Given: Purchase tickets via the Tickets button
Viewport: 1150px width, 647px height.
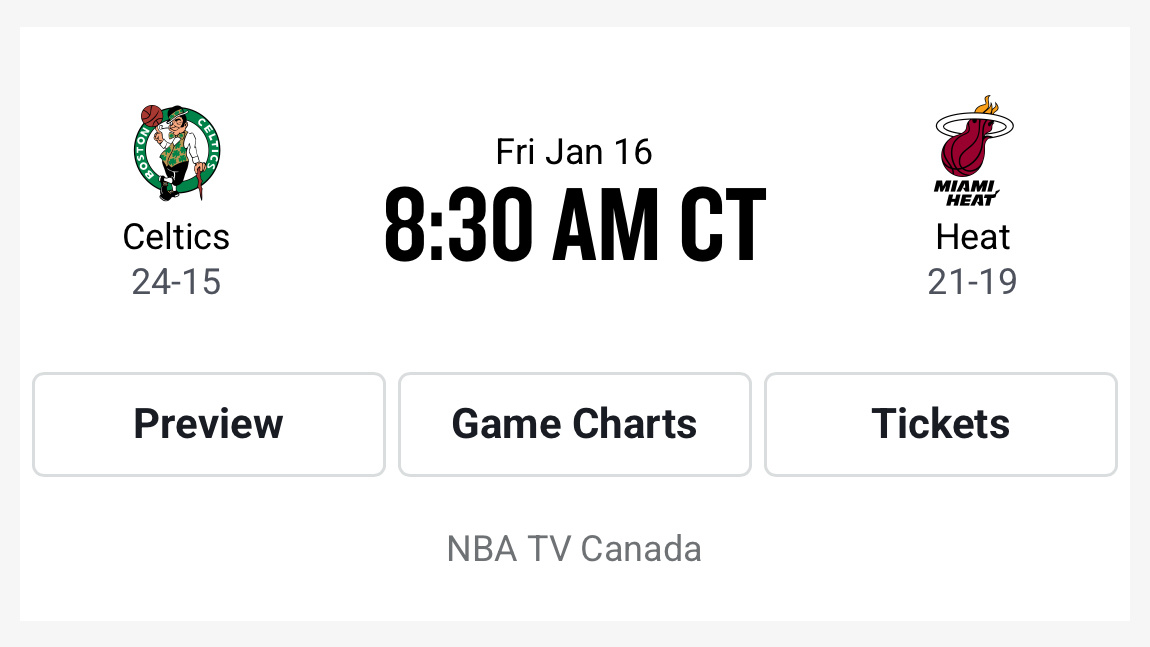Looking at the screenshot, I should coord(940,424).
